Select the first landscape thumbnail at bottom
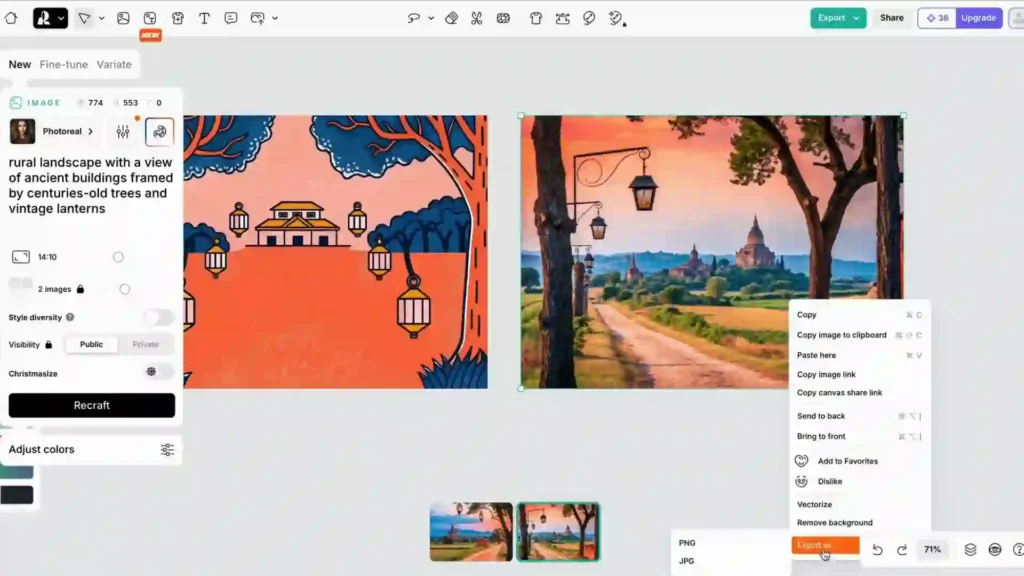 [x=470, y=532]
